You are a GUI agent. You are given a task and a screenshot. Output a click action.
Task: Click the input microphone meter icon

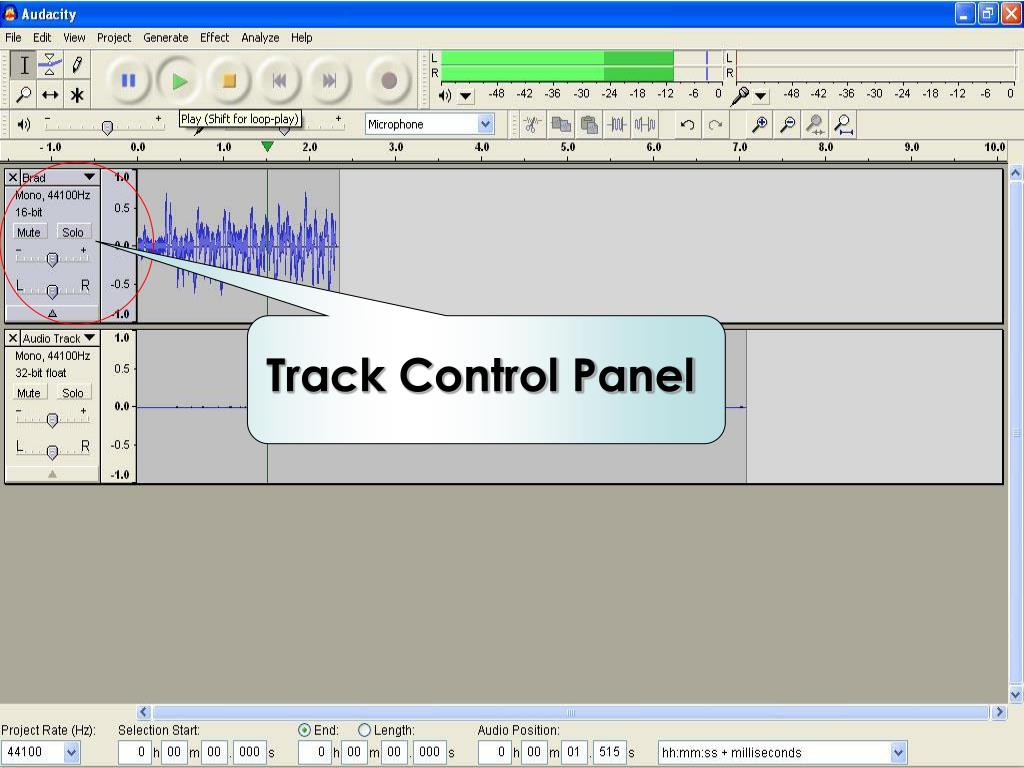(x=739, y=95)
